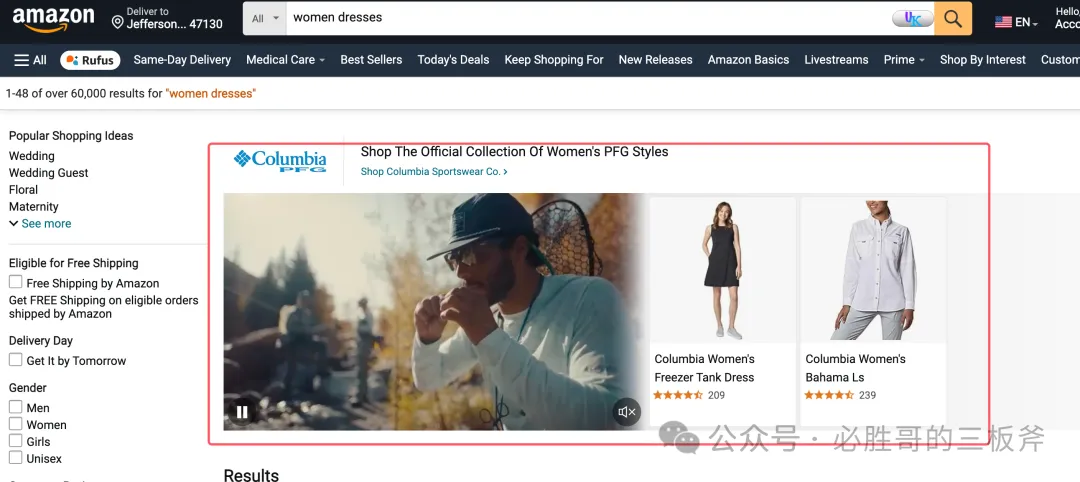Check the Girls gender filter

(15, 441)
